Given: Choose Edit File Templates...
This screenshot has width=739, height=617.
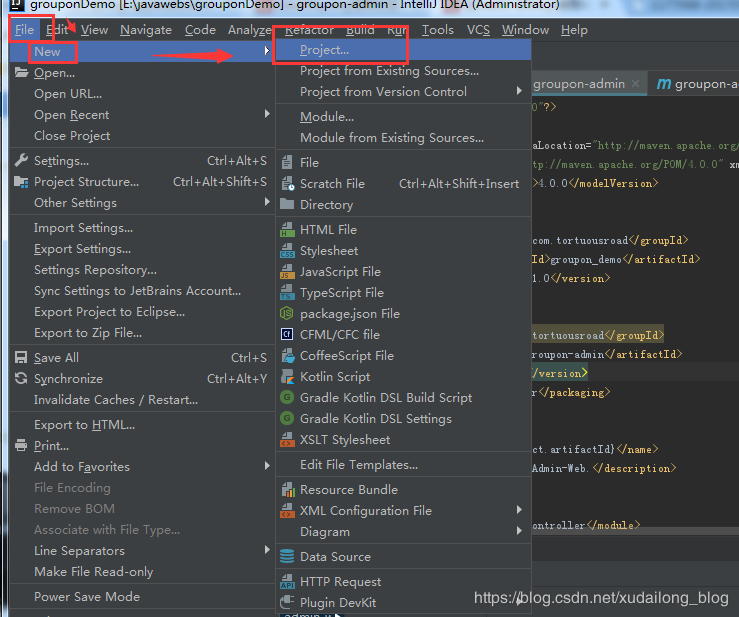Looking at the screenshot, I should [403, 465].
